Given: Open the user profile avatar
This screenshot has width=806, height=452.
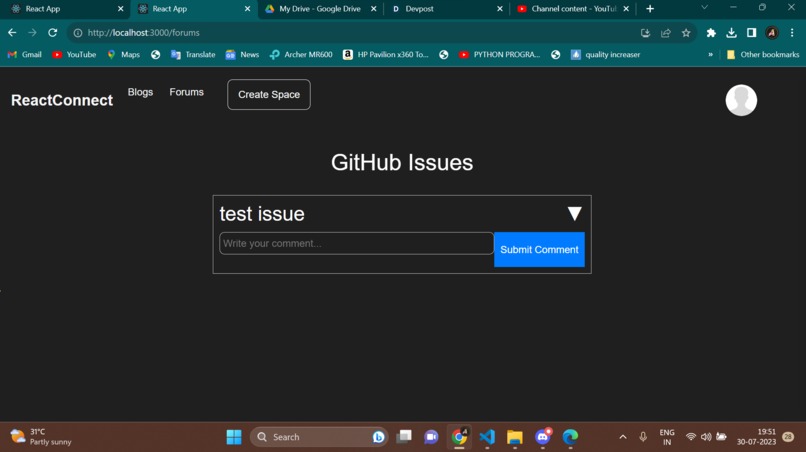Looking at the screenshot, I should [x=741, y=100].
